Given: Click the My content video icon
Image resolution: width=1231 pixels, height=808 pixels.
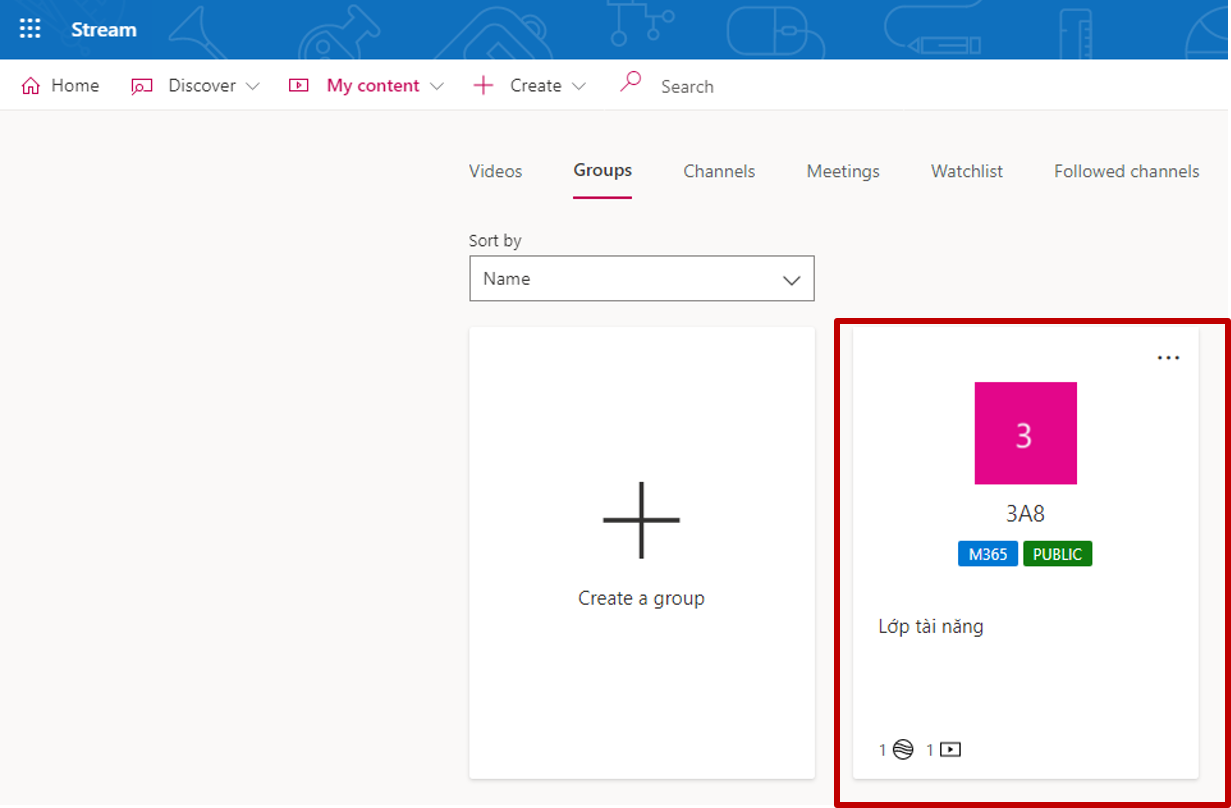Looking at the screenshot, I should (x=298, y=86).
